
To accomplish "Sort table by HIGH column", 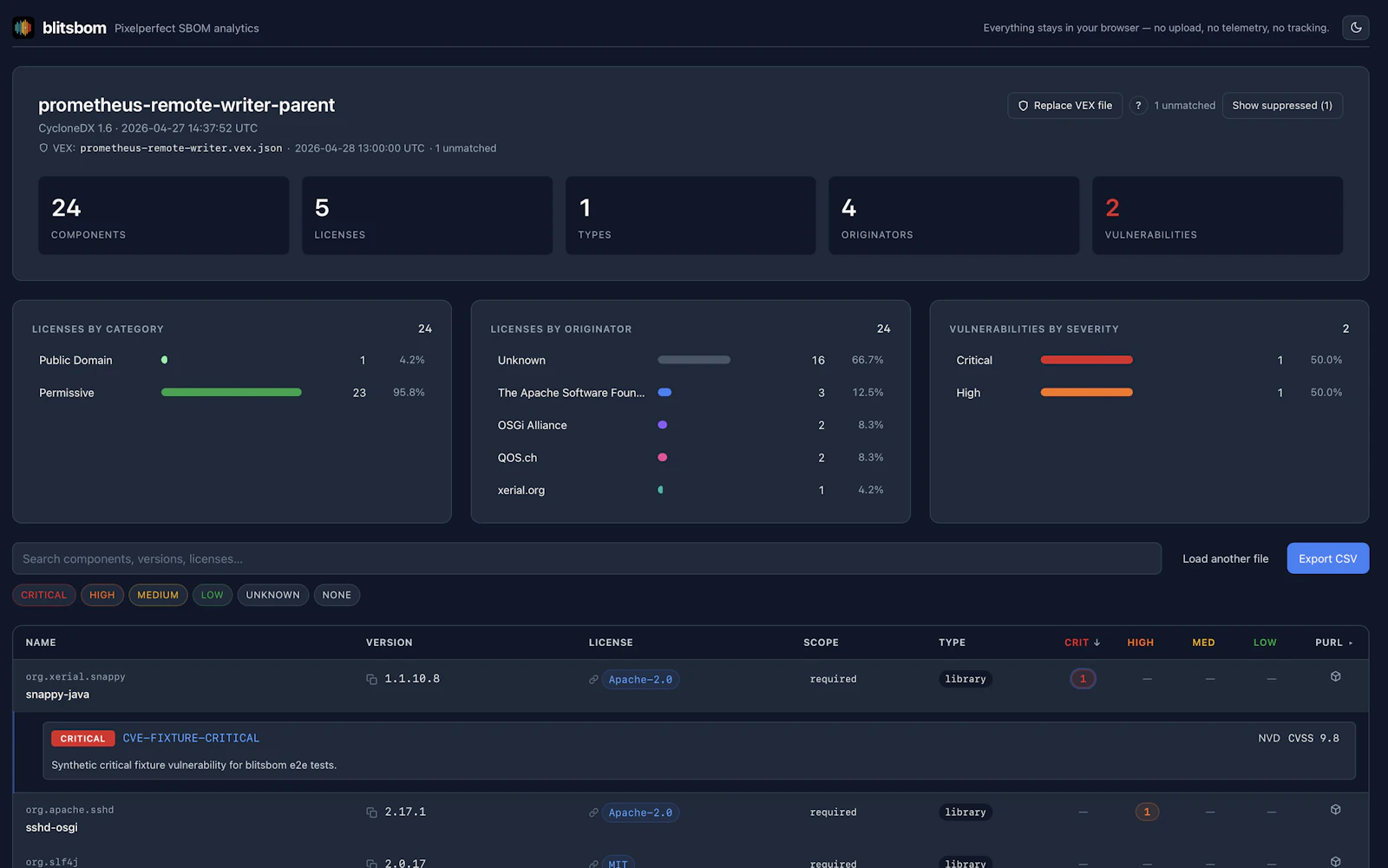I will click(x=1140, y=643).
